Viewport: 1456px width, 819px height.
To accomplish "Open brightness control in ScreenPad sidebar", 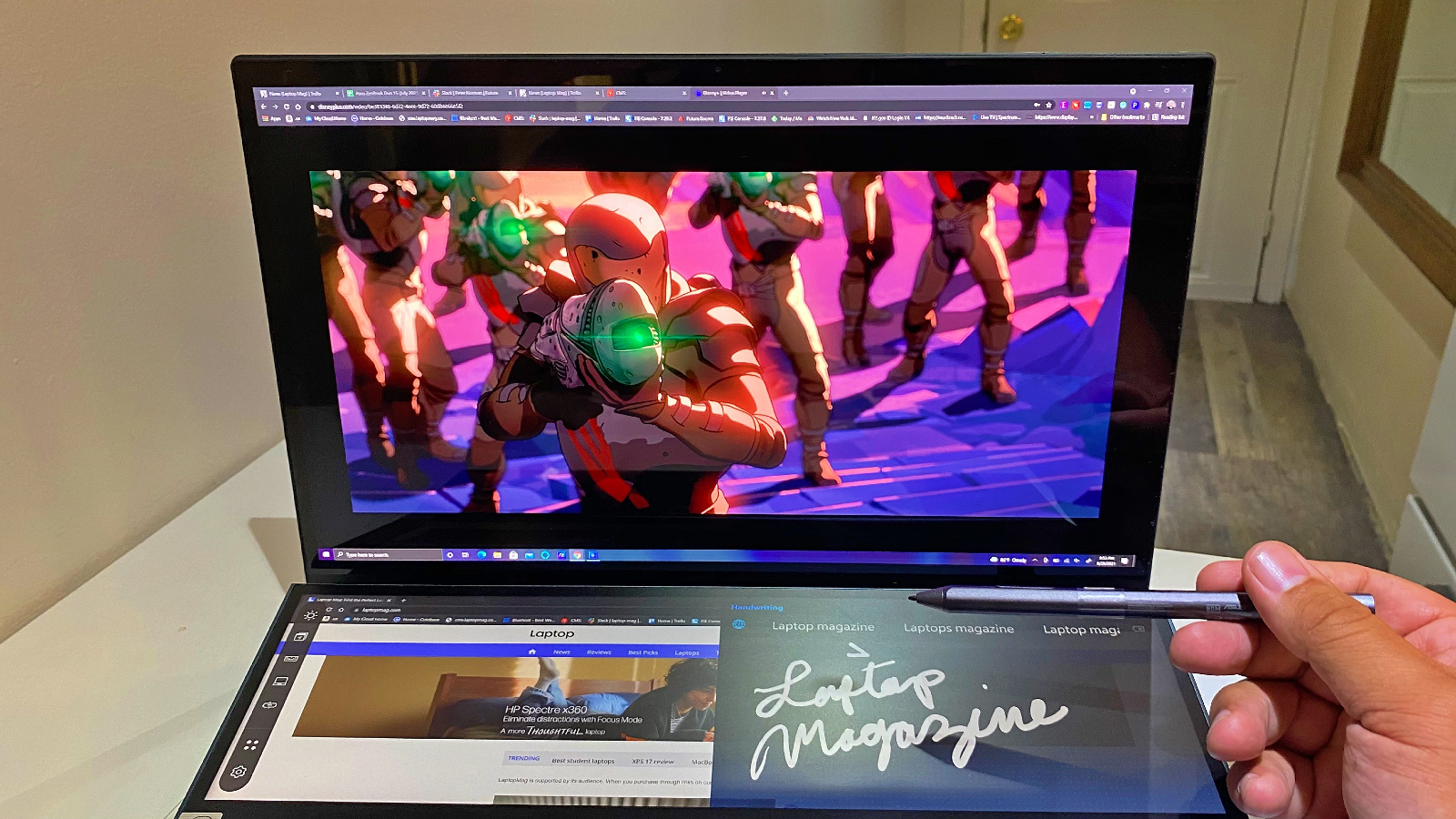I will coord(311,615).
